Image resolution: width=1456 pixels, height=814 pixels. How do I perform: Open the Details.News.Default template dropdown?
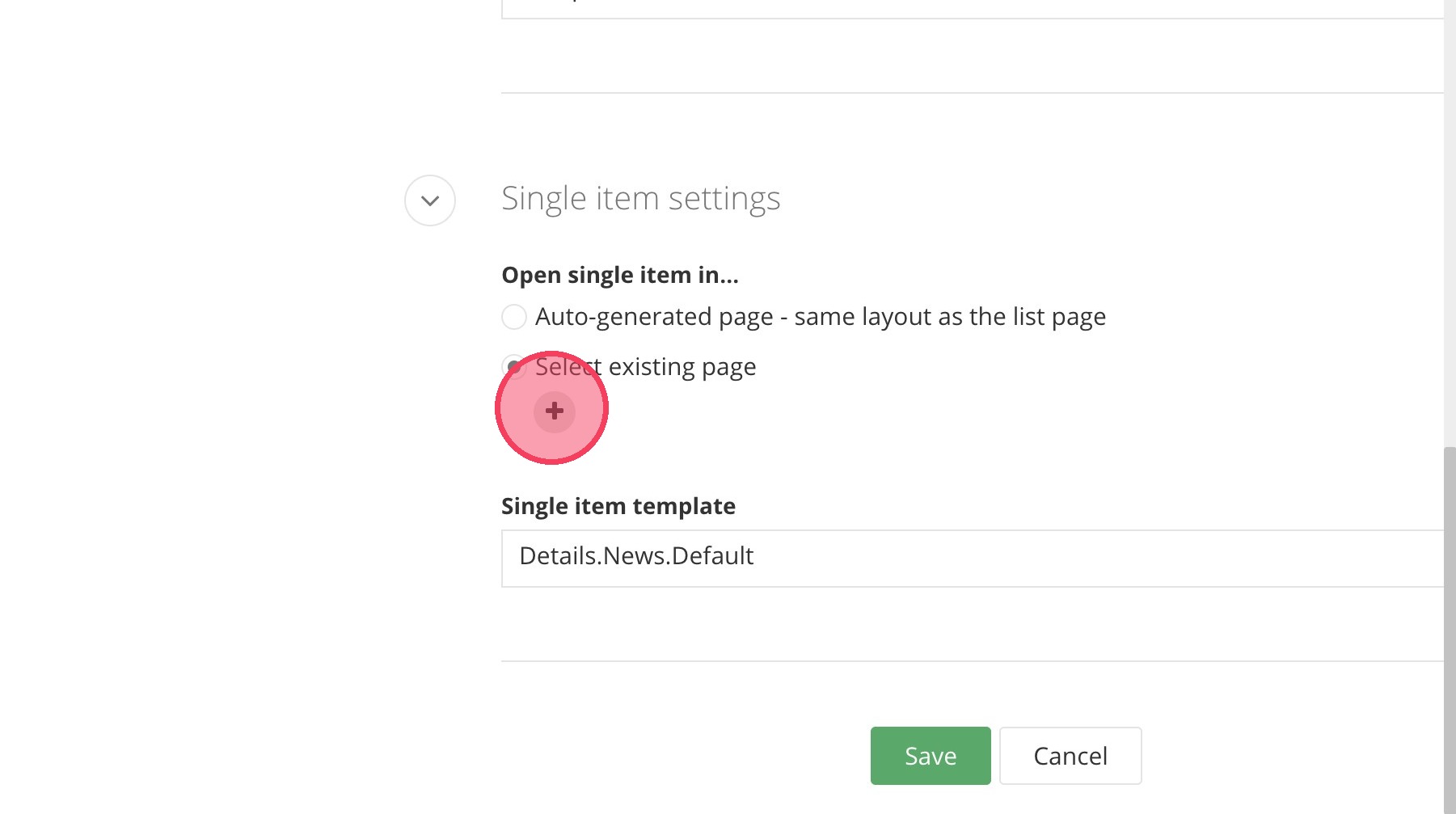point(970,558)
